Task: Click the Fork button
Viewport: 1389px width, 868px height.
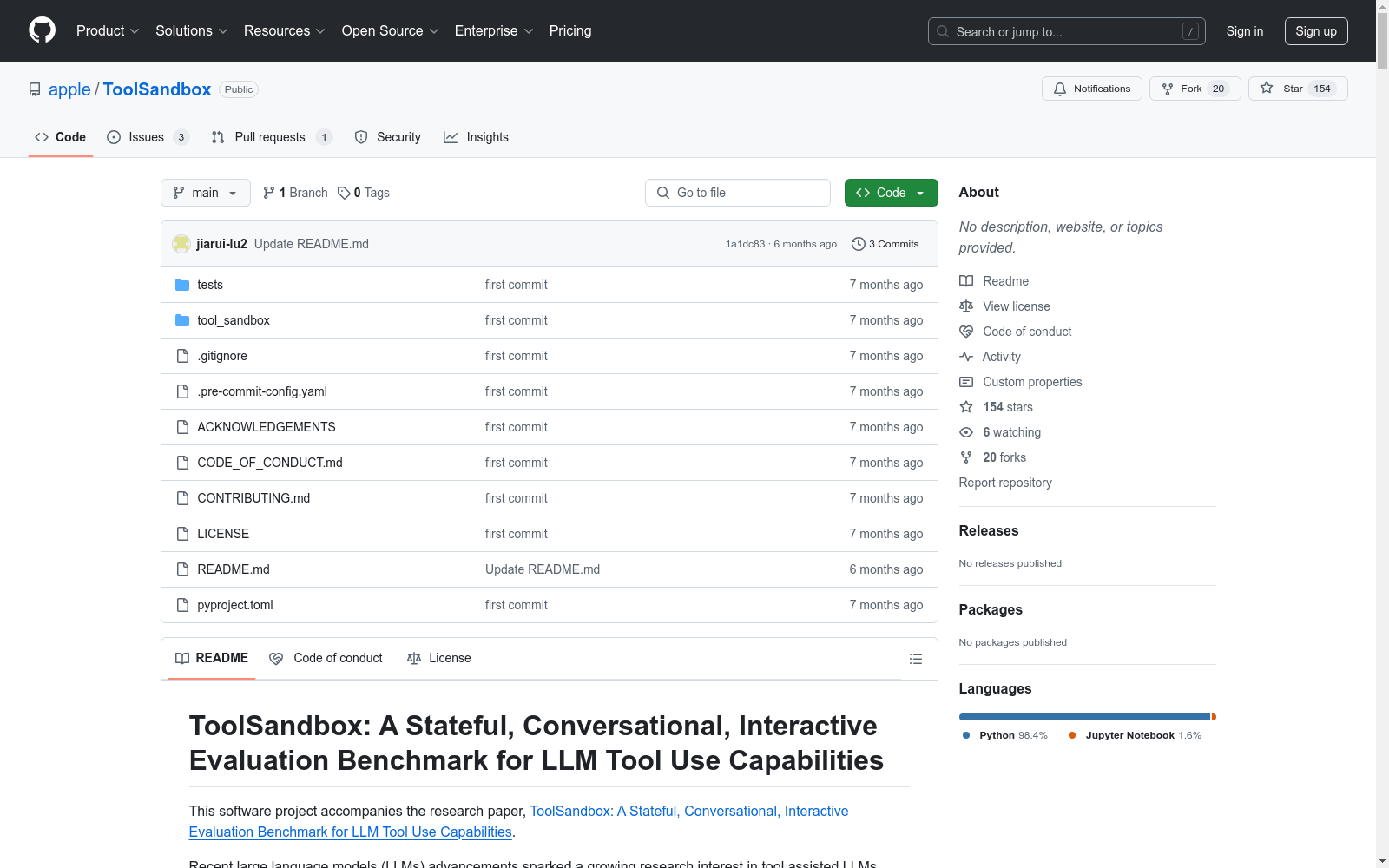Action: tap(1195, 89)
